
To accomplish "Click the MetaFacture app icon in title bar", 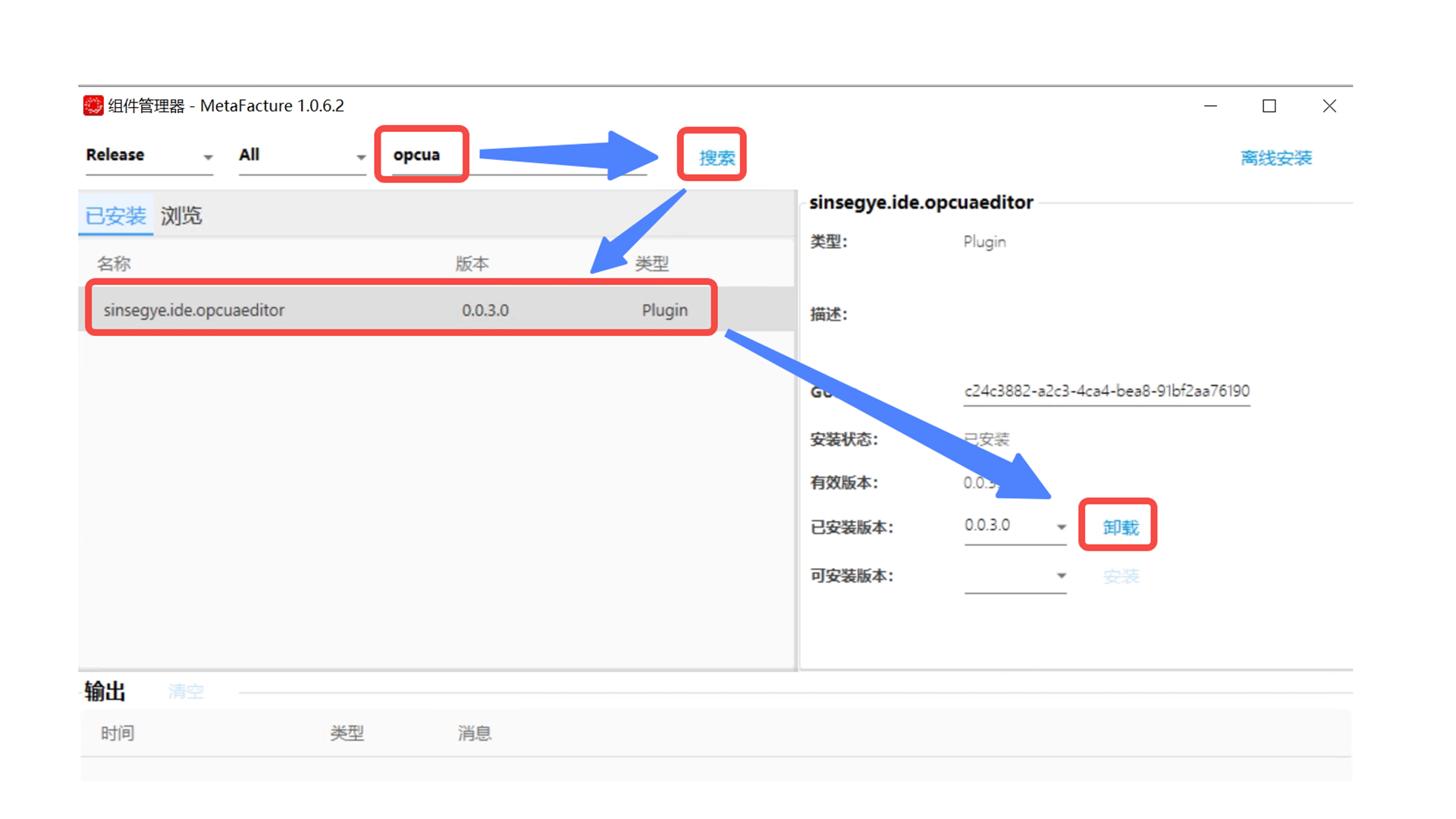I will click(93, 105).
